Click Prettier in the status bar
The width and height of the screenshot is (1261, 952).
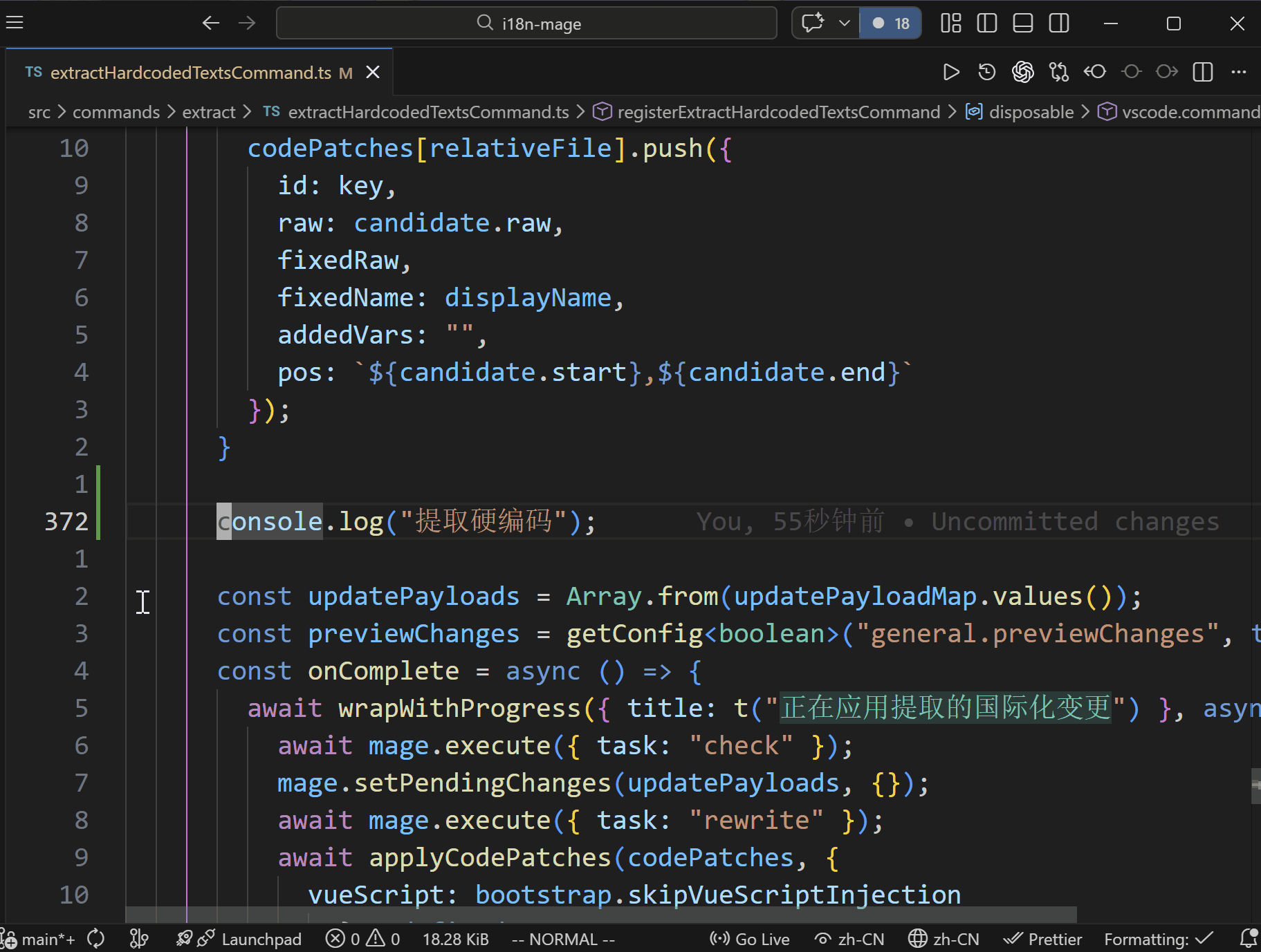click(1043, 939)
